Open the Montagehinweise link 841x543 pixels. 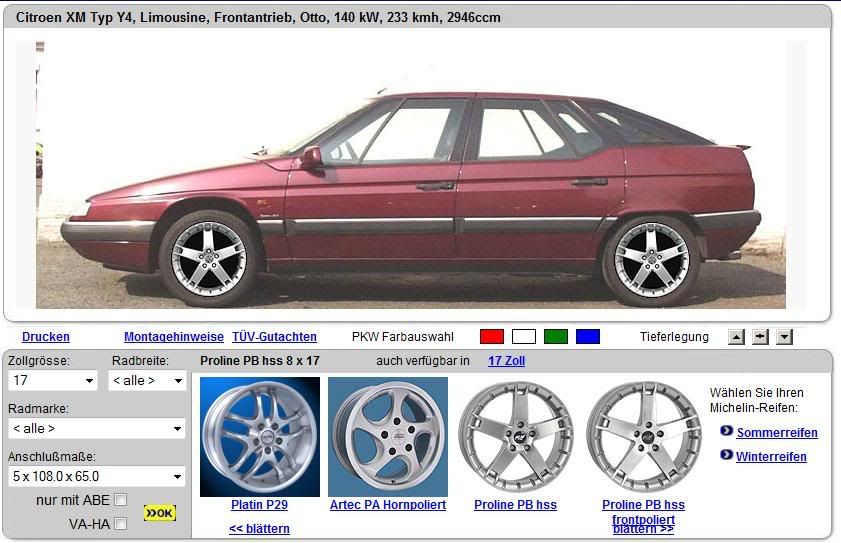[174, 337]
